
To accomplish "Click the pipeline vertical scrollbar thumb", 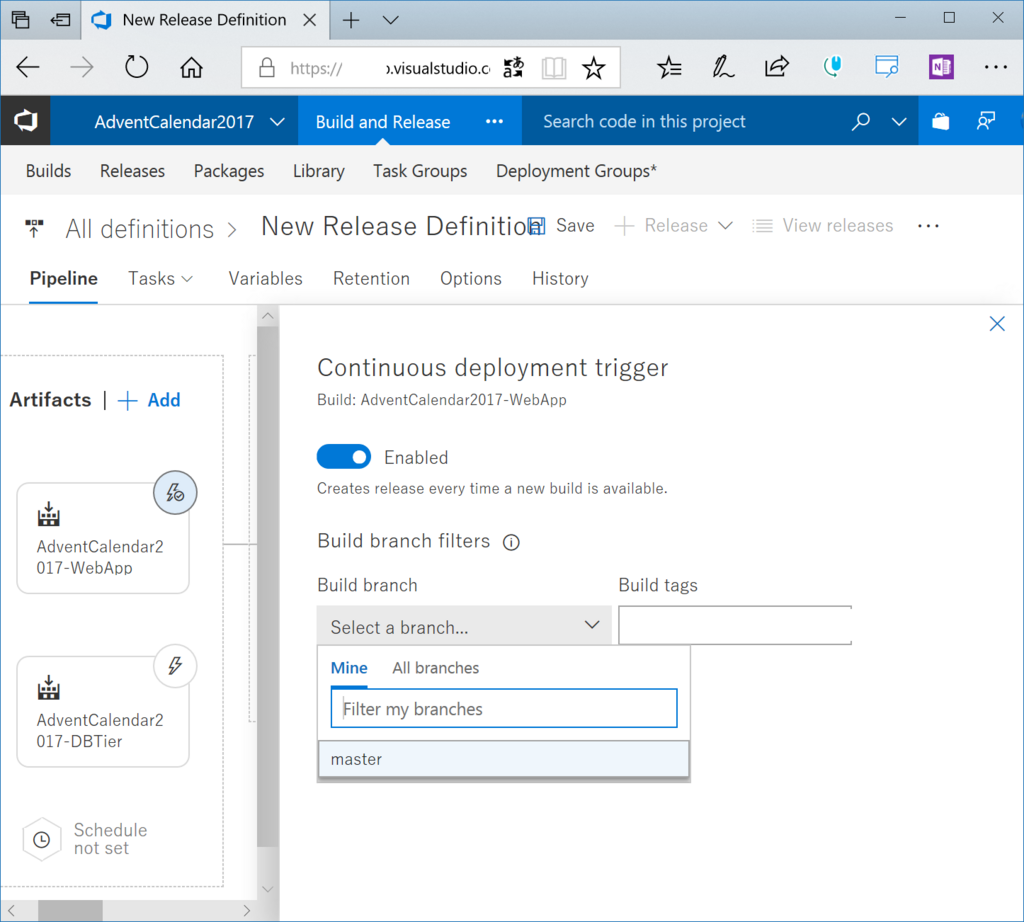I will click(x=268, y=588).
